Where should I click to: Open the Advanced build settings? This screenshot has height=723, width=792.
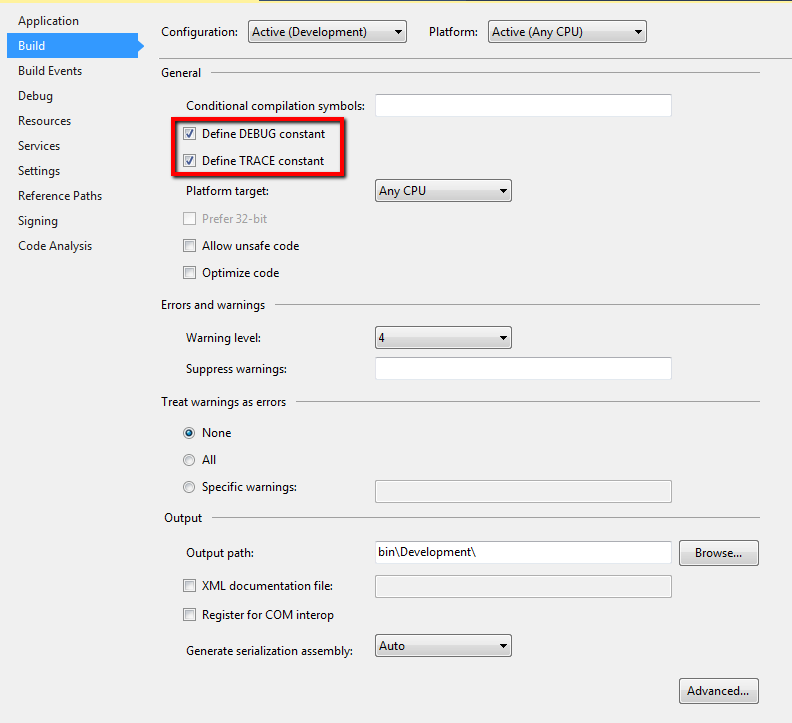coord(718,691)
